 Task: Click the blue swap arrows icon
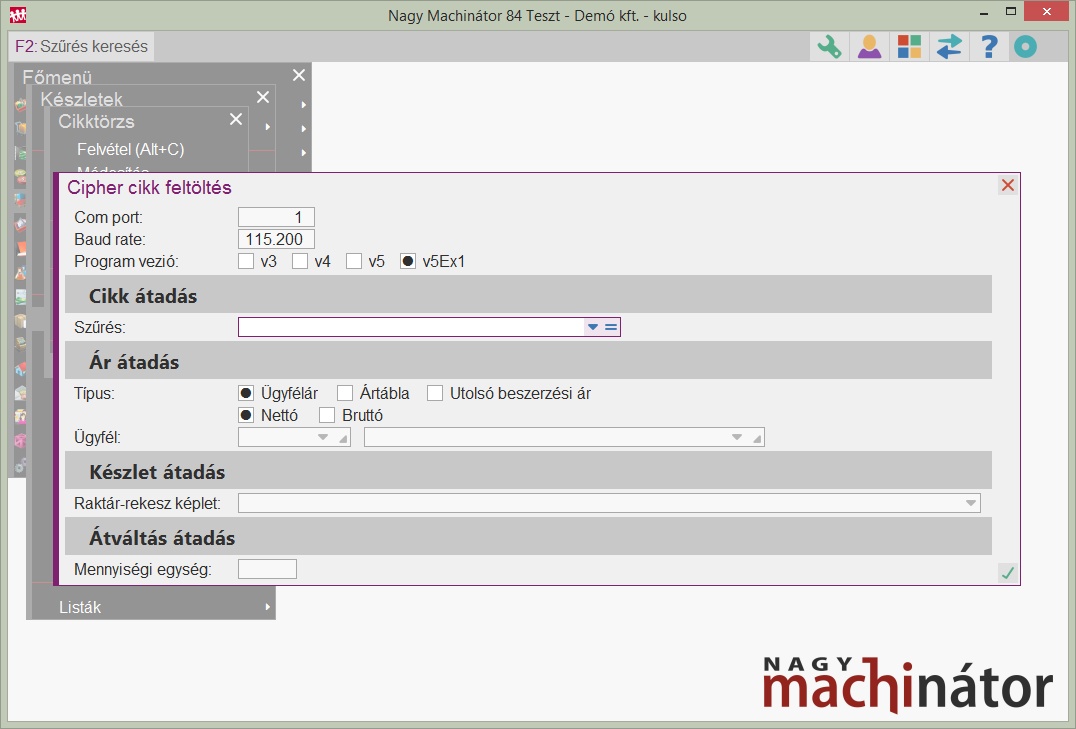(x=948, y=47)
